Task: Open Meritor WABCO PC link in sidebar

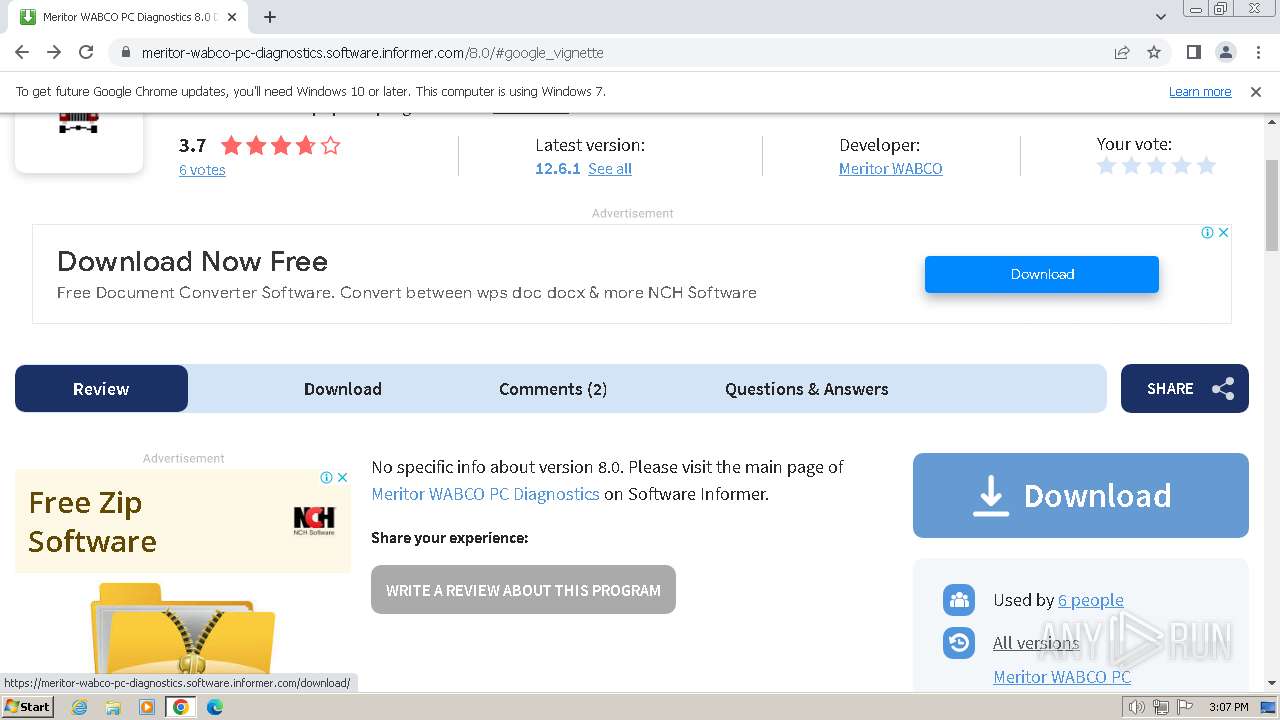Action: point(1062,677)
